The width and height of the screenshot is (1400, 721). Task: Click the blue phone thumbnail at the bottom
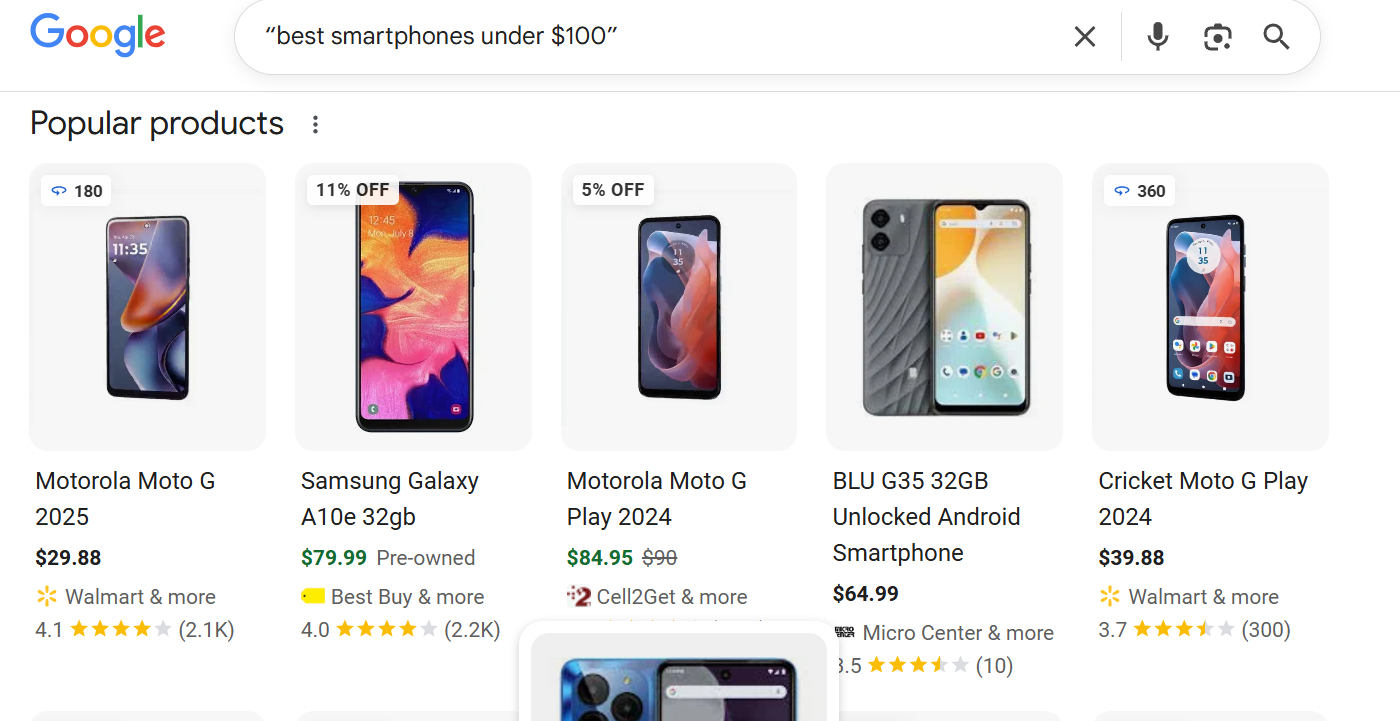coord(679,690)
